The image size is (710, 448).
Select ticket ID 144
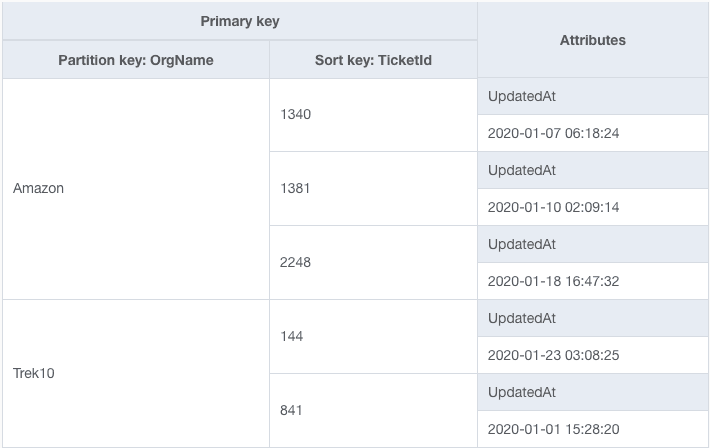coord(293,336)
